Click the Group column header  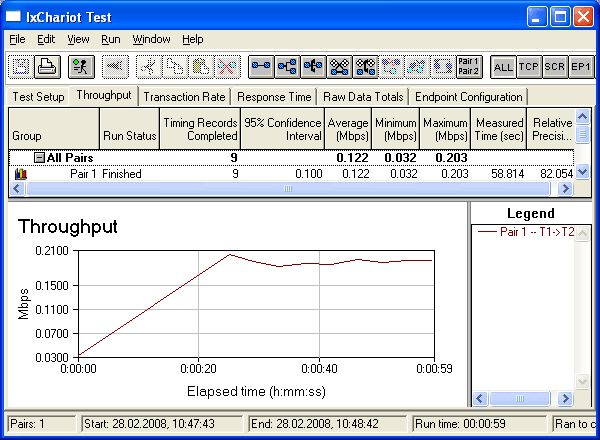coord(54,129)
